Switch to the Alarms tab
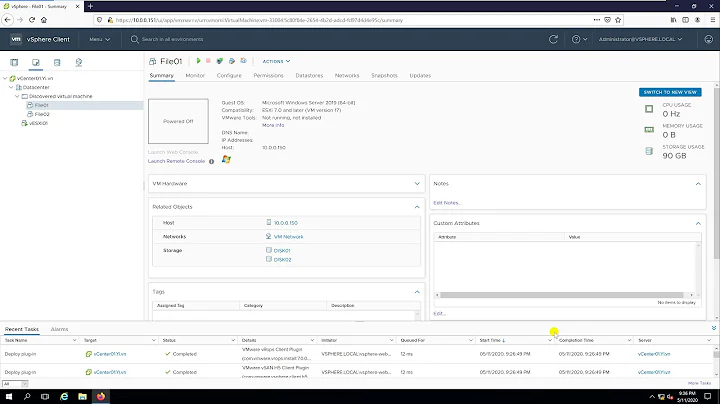 pyautogui.click(x=59, y=329)
